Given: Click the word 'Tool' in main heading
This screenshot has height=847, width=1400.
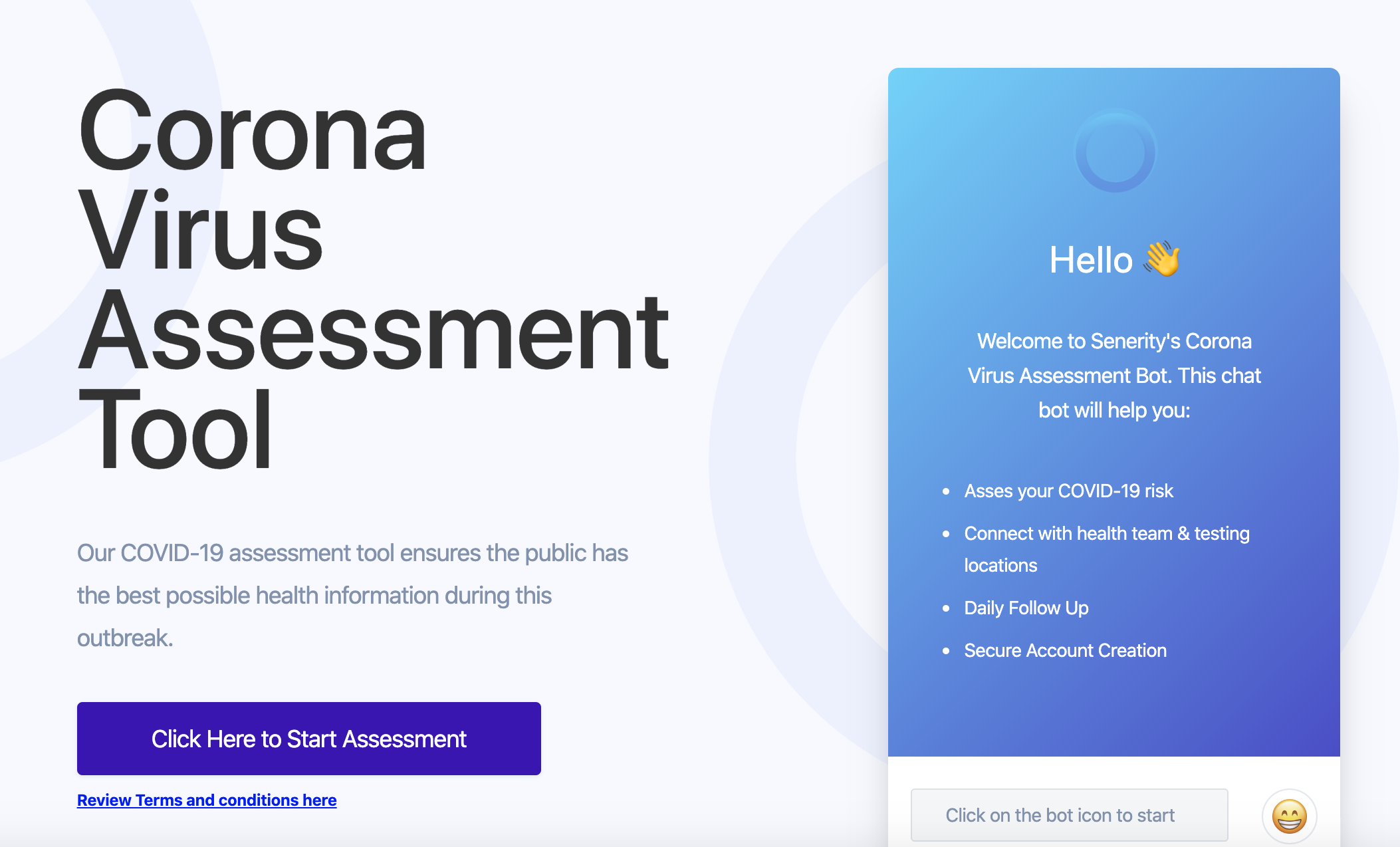Looking at the screenshot, I should [175, 431].
